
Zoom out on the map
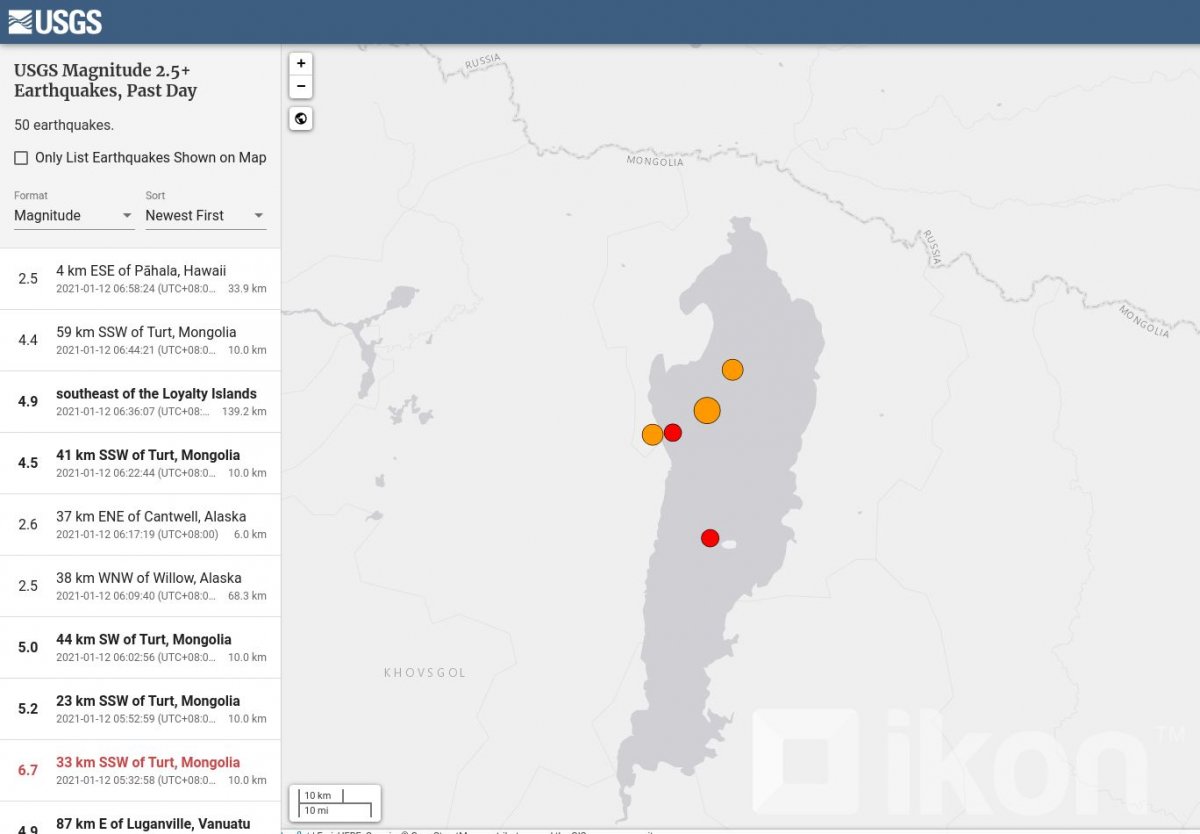(301, 87)
